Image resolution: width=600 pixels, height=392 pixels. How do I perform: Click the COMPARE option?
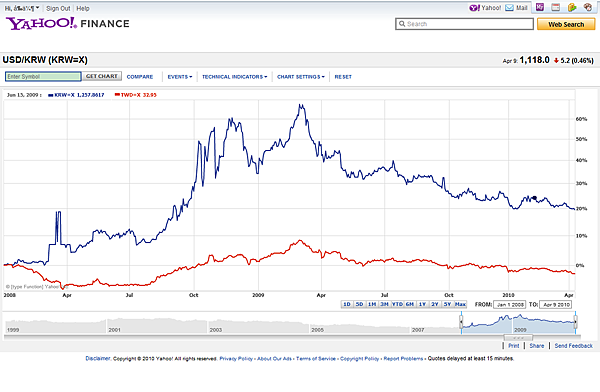click(140, 77)
